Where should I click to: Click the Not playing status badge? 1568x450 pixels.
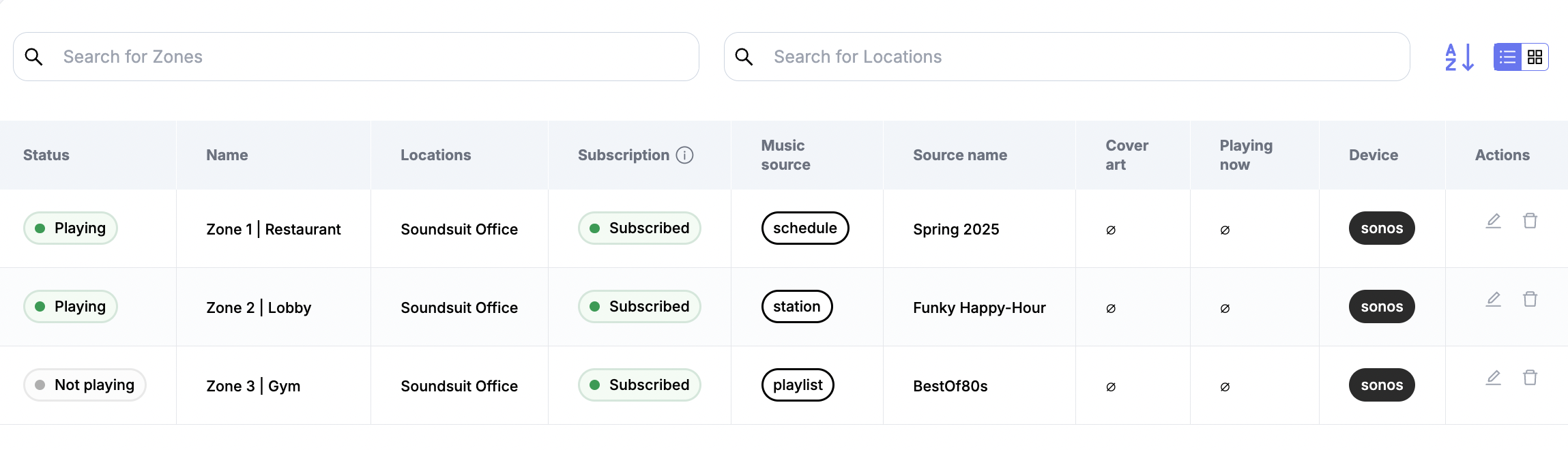point(85,385)
